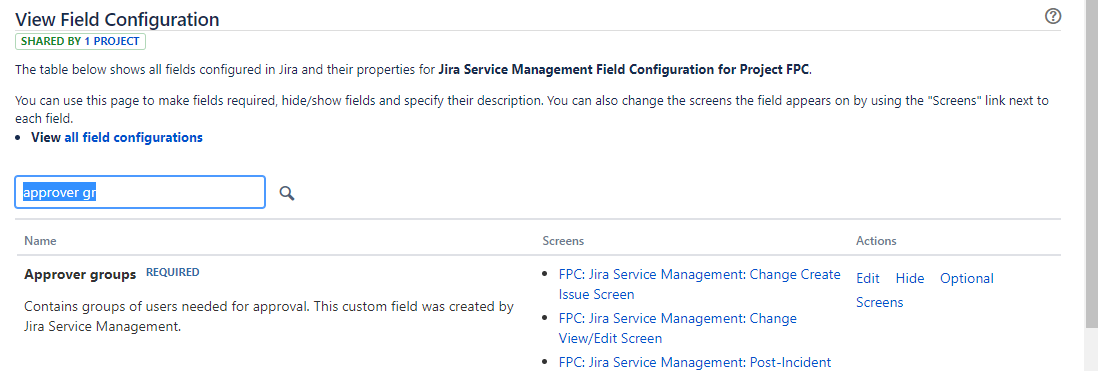Image resolution: width=1098 pixels, height=371 pixels.
Task: Open Change View/Edit Screen link
Action: 677,328
